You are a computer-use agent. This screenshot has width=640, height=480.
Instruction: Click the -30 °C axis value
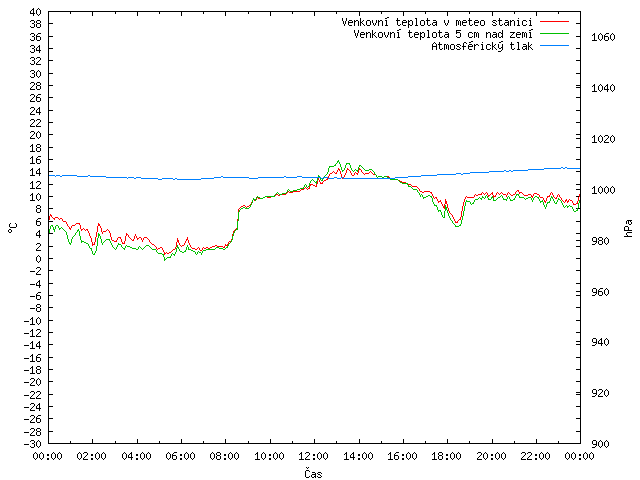[32, 444]
